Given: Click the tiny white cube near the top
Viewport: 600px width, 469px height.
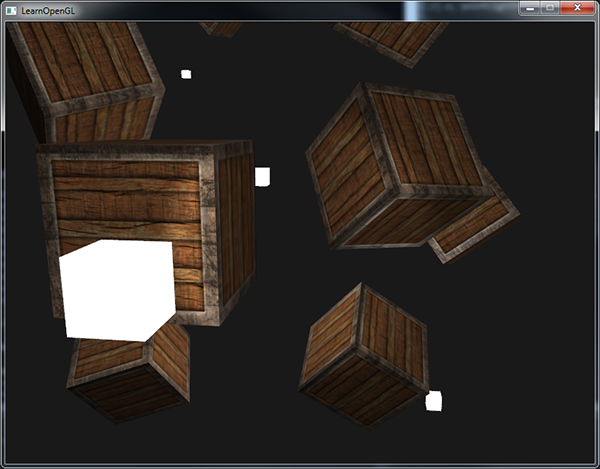Looking at the screenshot, I should point(186,74).
